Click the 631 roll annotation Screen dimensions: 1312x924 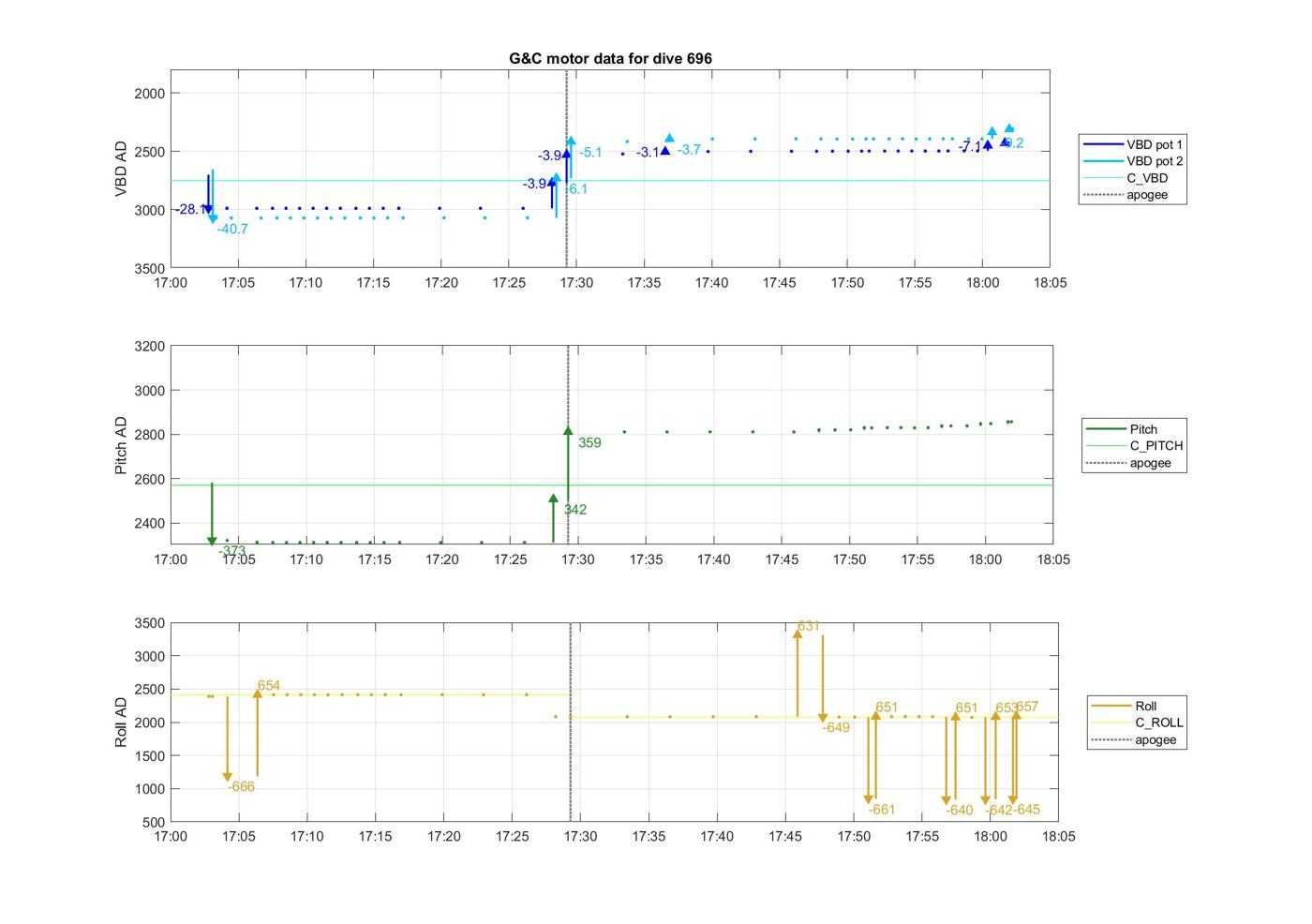coord(808,626)
